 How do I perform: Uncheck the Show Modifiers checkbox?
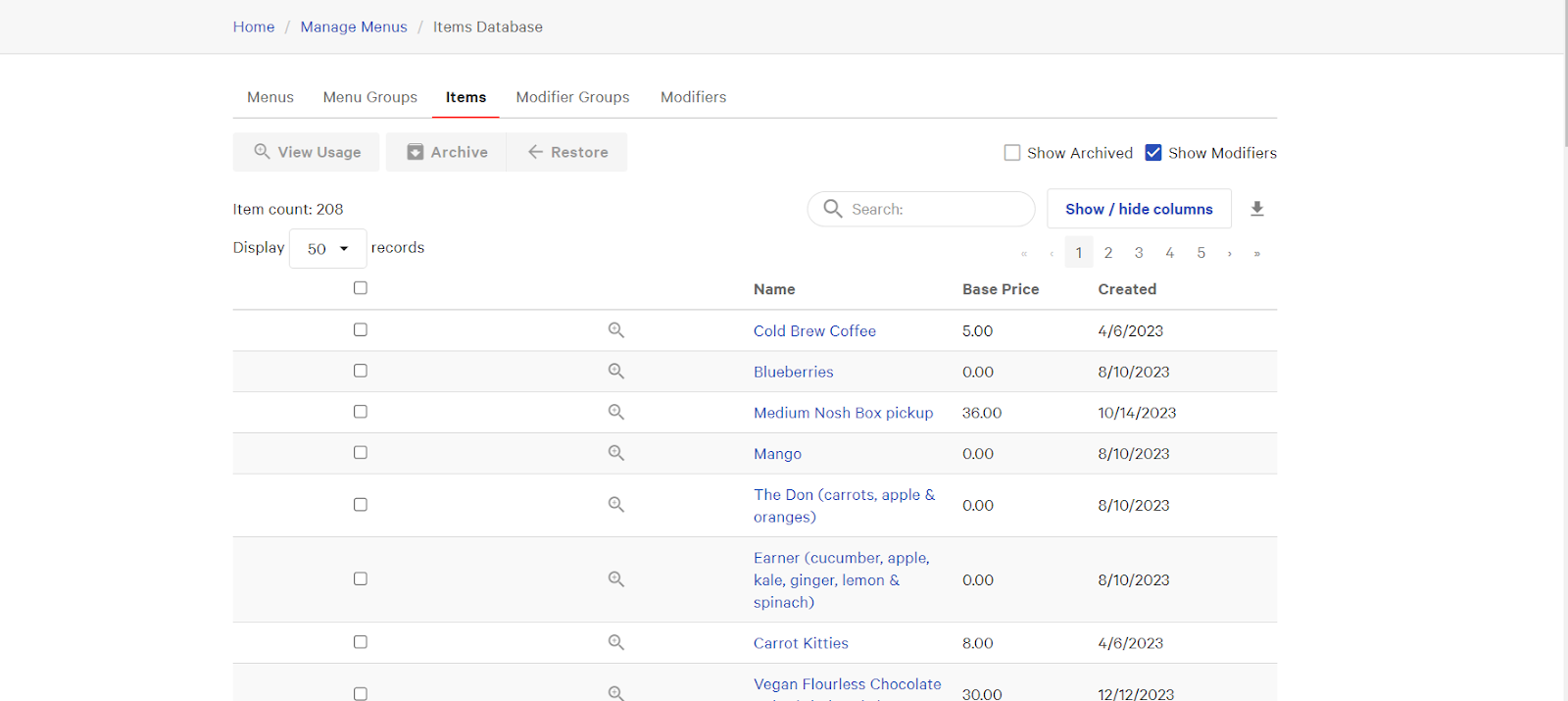click(1153, 153)
